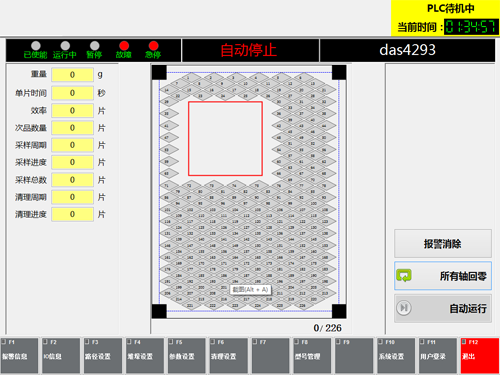The image size is (500, 375).
Task: Open F1 报警信息 alarm info page
Action: [x=19, y=356]
